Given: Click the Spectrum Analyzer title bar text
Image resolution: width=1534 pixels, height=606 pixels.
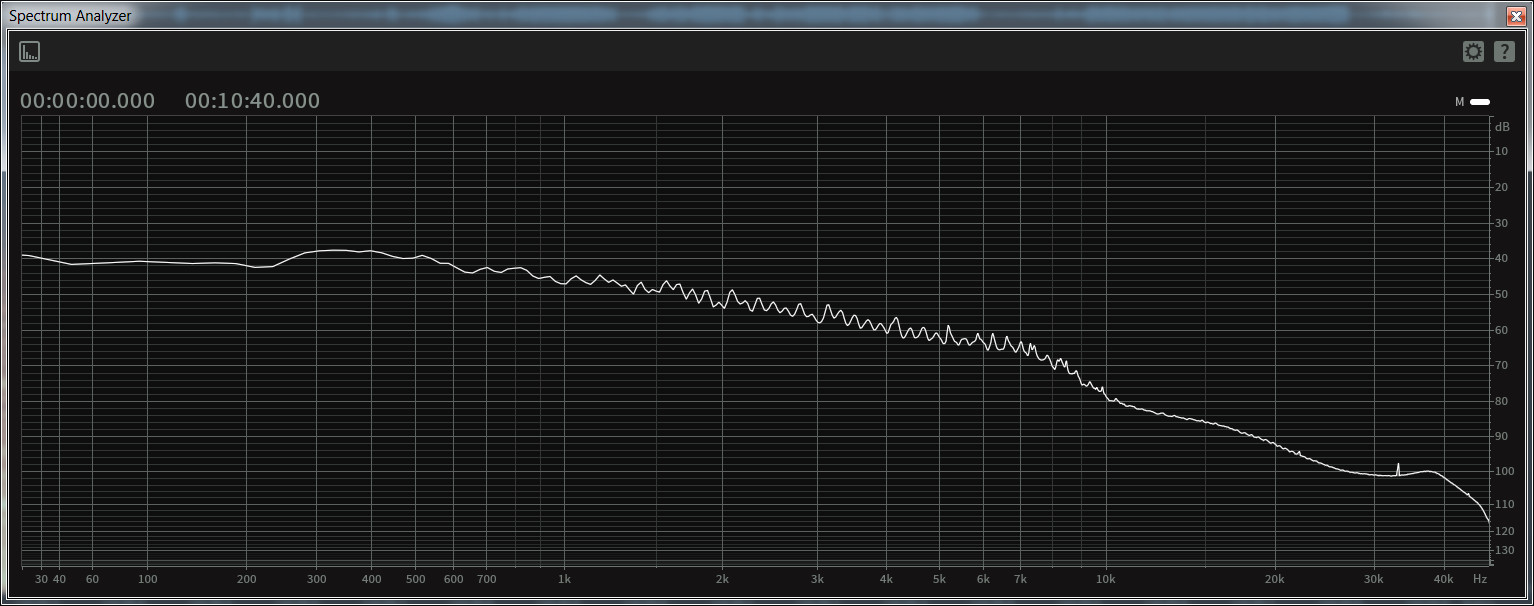Looking at the screenshot, I should coord(70,16).
